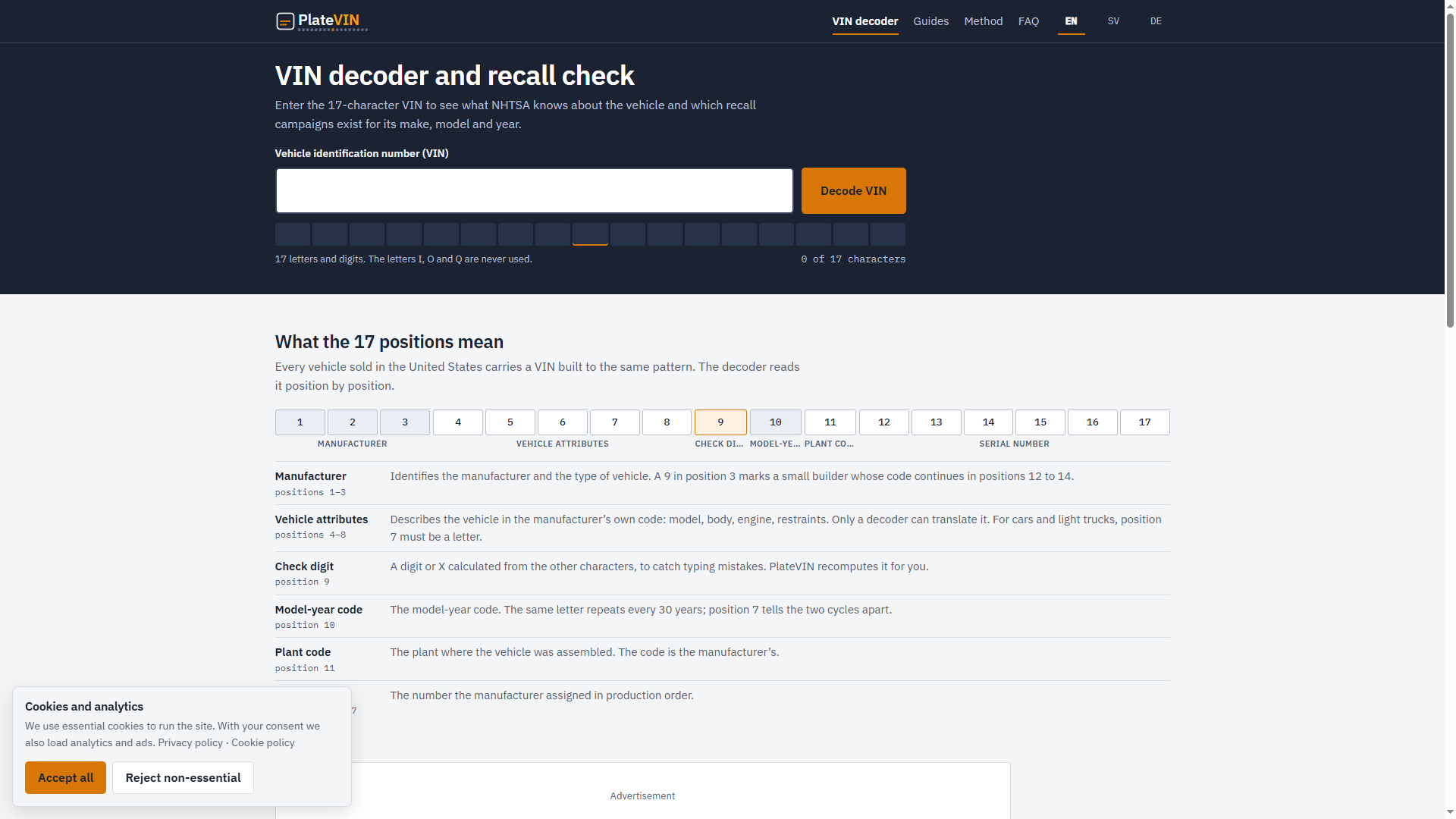Open the FAQ nav link

coord(1028,21)
